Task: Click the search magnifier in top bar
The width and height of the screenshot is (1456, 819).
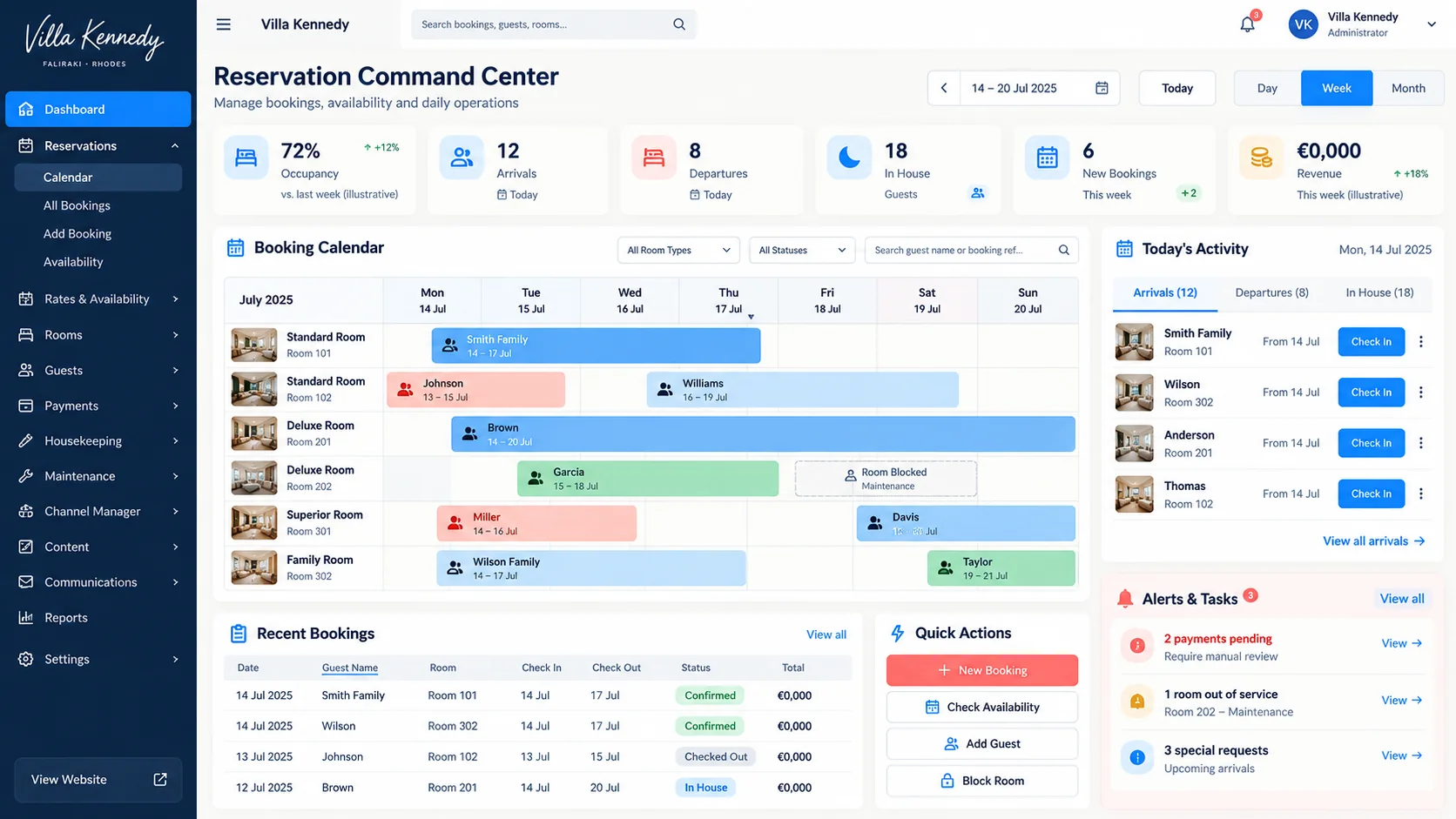Action: pyautogui.click(x=679, y=24)
